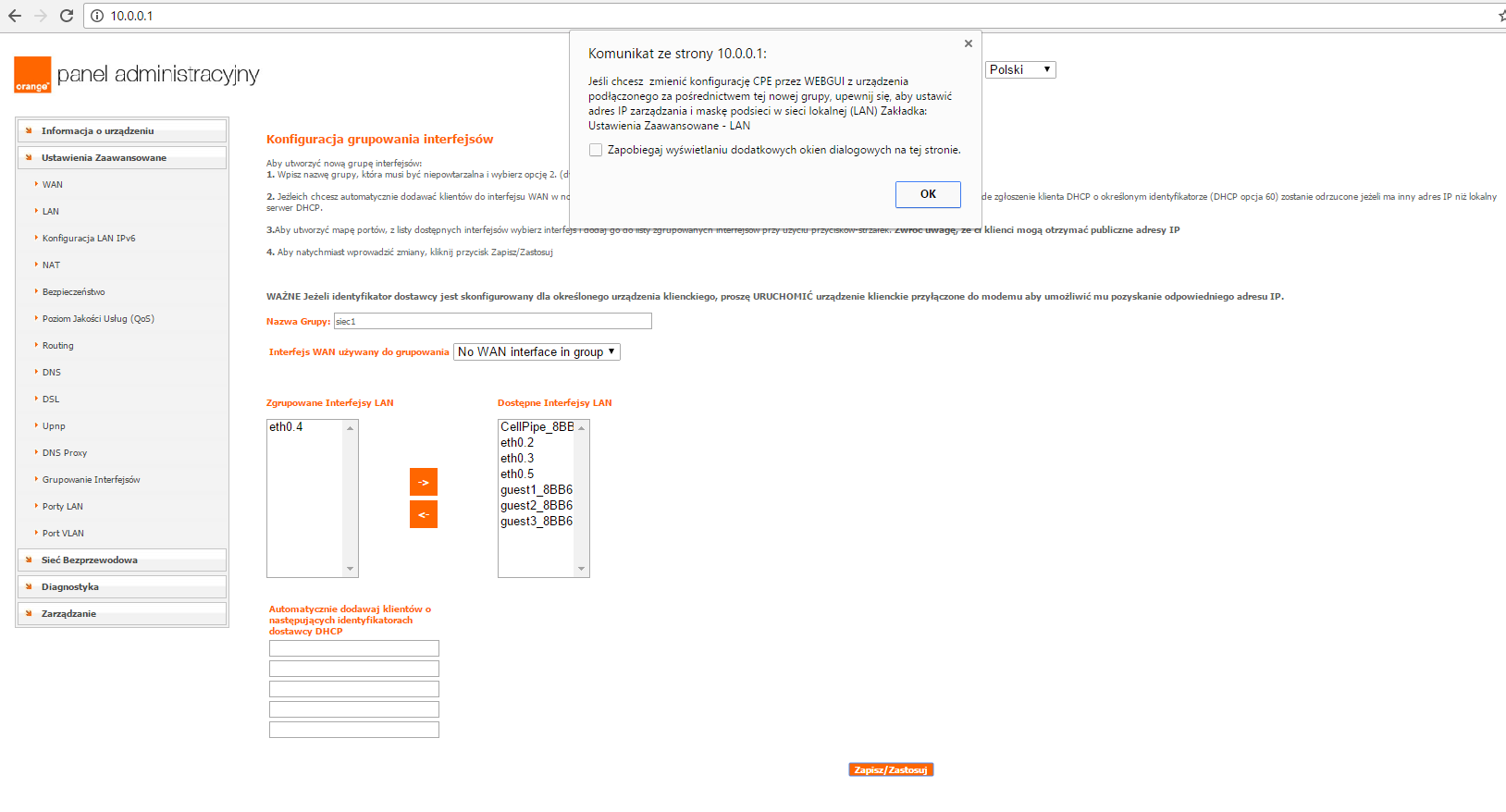Screen dimensions: 1506x812
Task: Move interface to grouped list with right arrow
Action: point(424,482)
